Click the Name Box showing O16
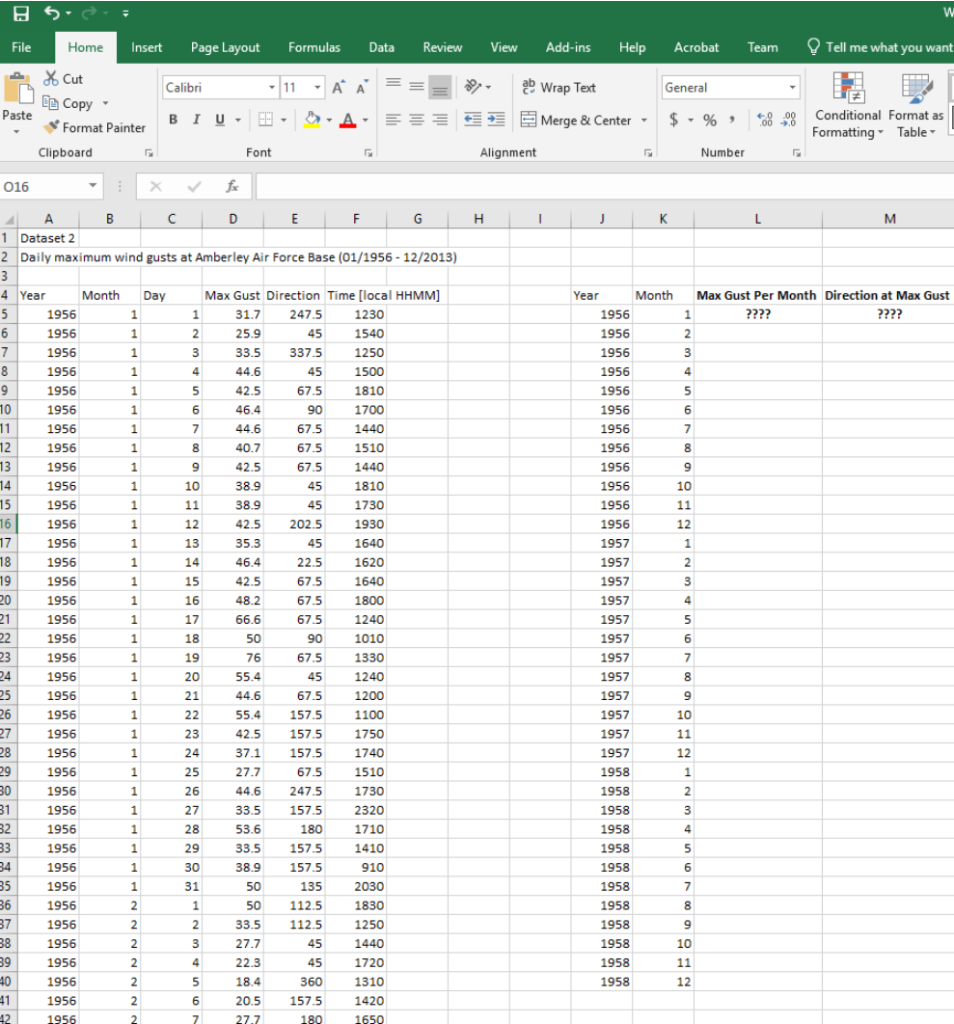The height and width of the screenshot is (1024, 954). [44, 187]
